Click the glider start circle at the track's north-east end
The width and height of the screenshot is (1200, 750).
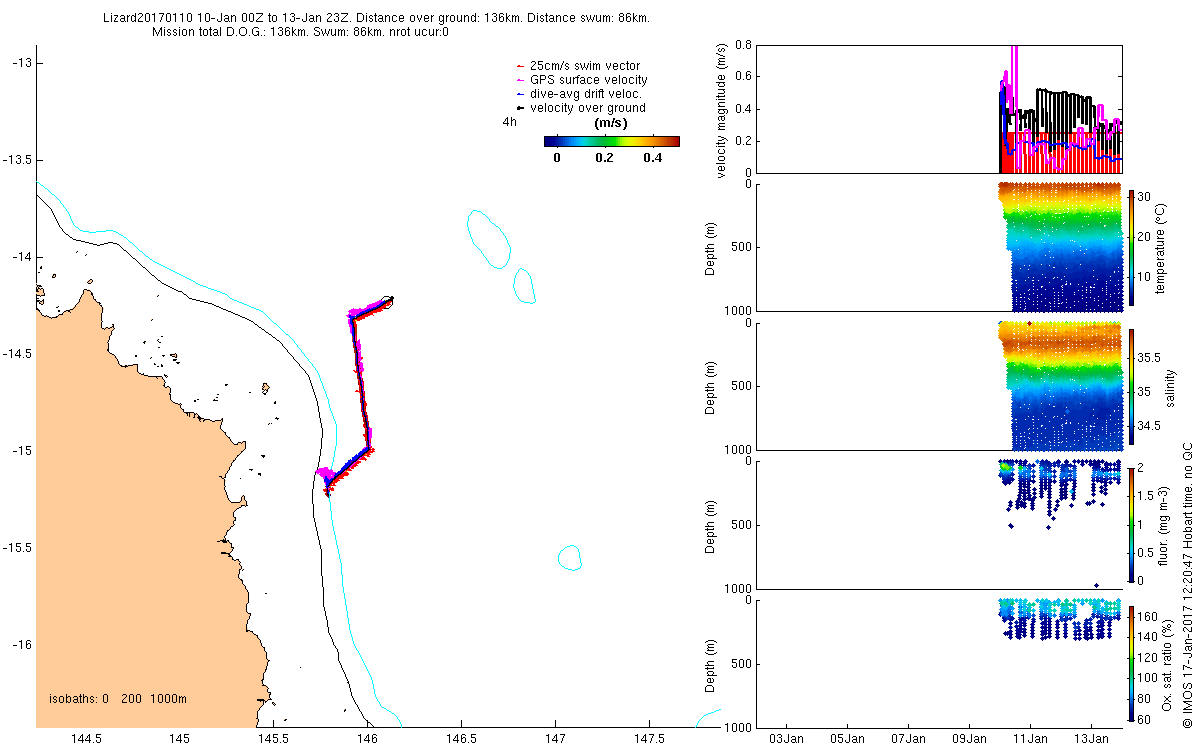[x=388, y=300]
